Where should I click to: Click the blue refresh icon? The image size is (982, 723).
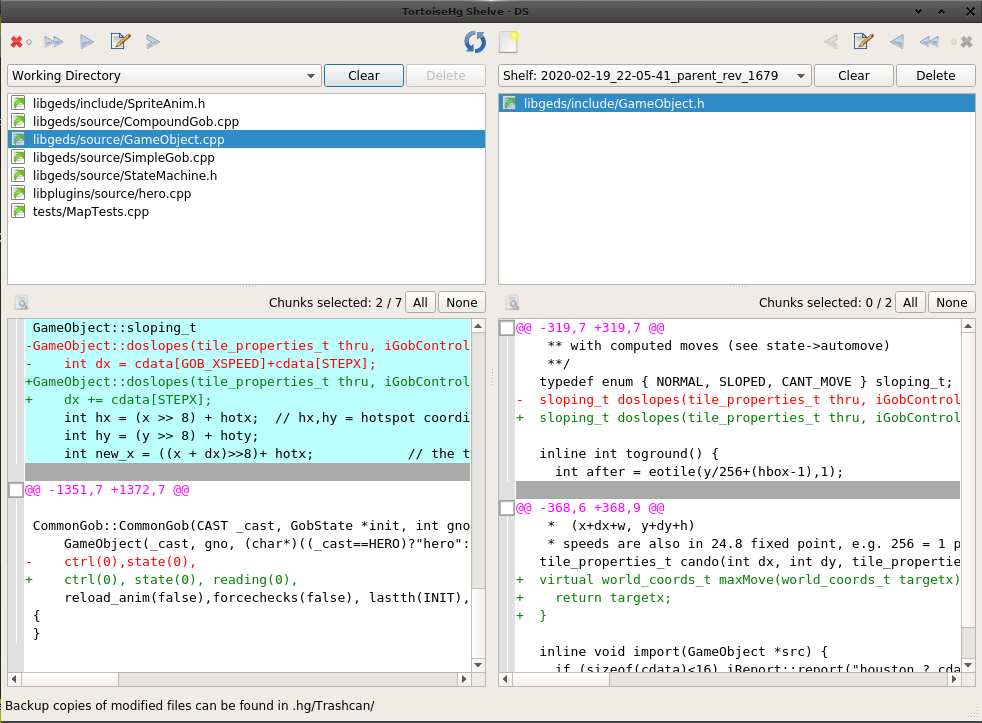(x=475, y=42)
